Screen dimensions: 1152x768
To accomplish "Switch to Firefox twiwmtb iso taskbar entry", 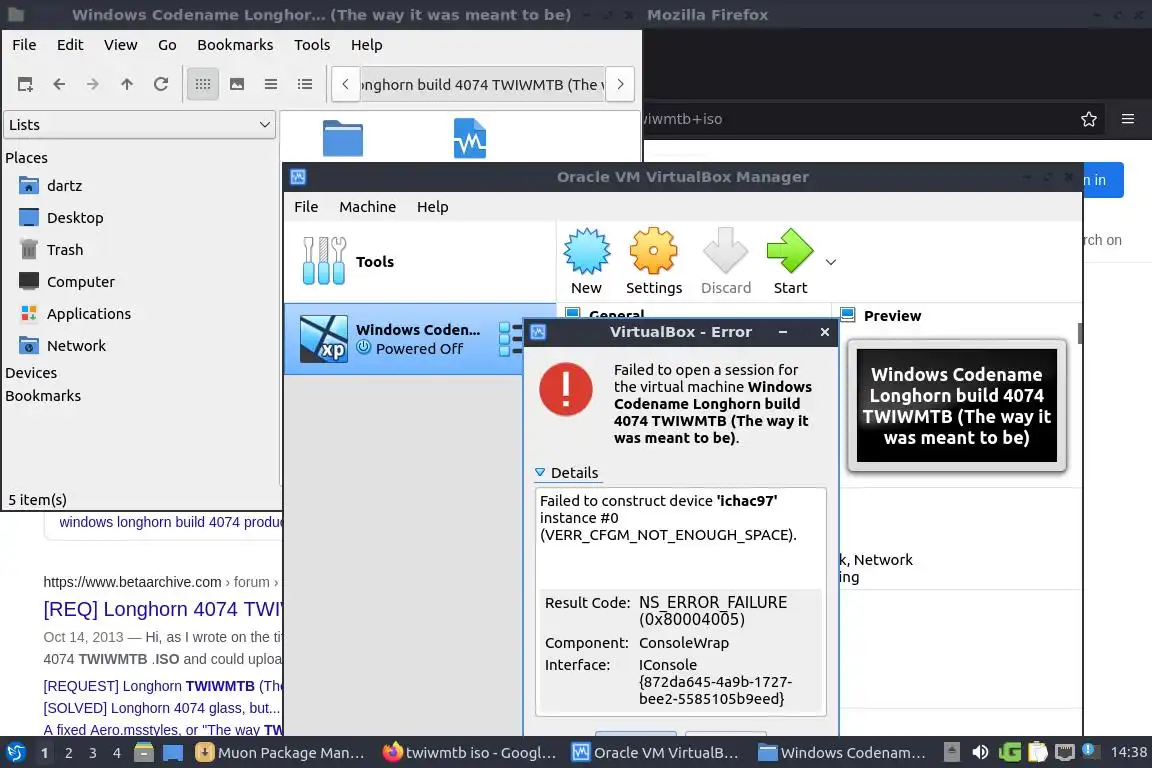I will [469, 753].
